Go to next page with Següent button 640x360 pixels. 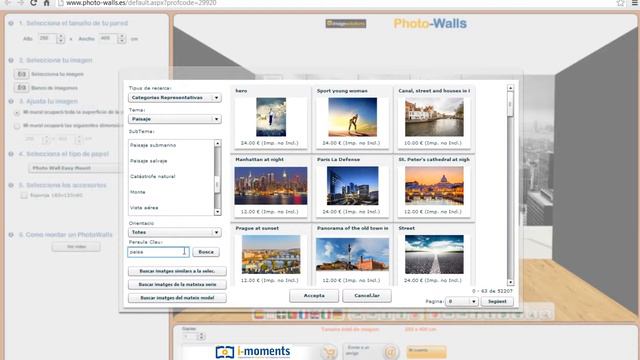[x=497, y=301]
